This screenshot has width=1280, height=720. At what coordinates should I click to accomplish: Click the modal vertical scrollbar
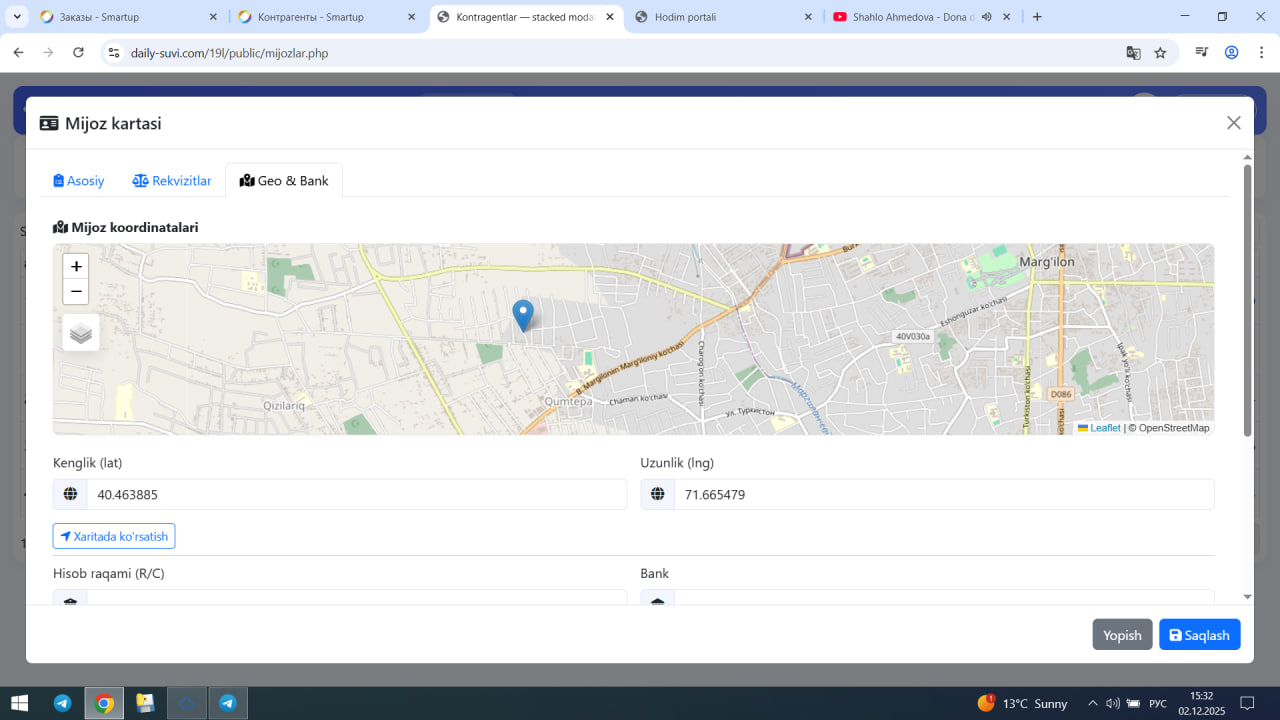[x=1247, y=300]
